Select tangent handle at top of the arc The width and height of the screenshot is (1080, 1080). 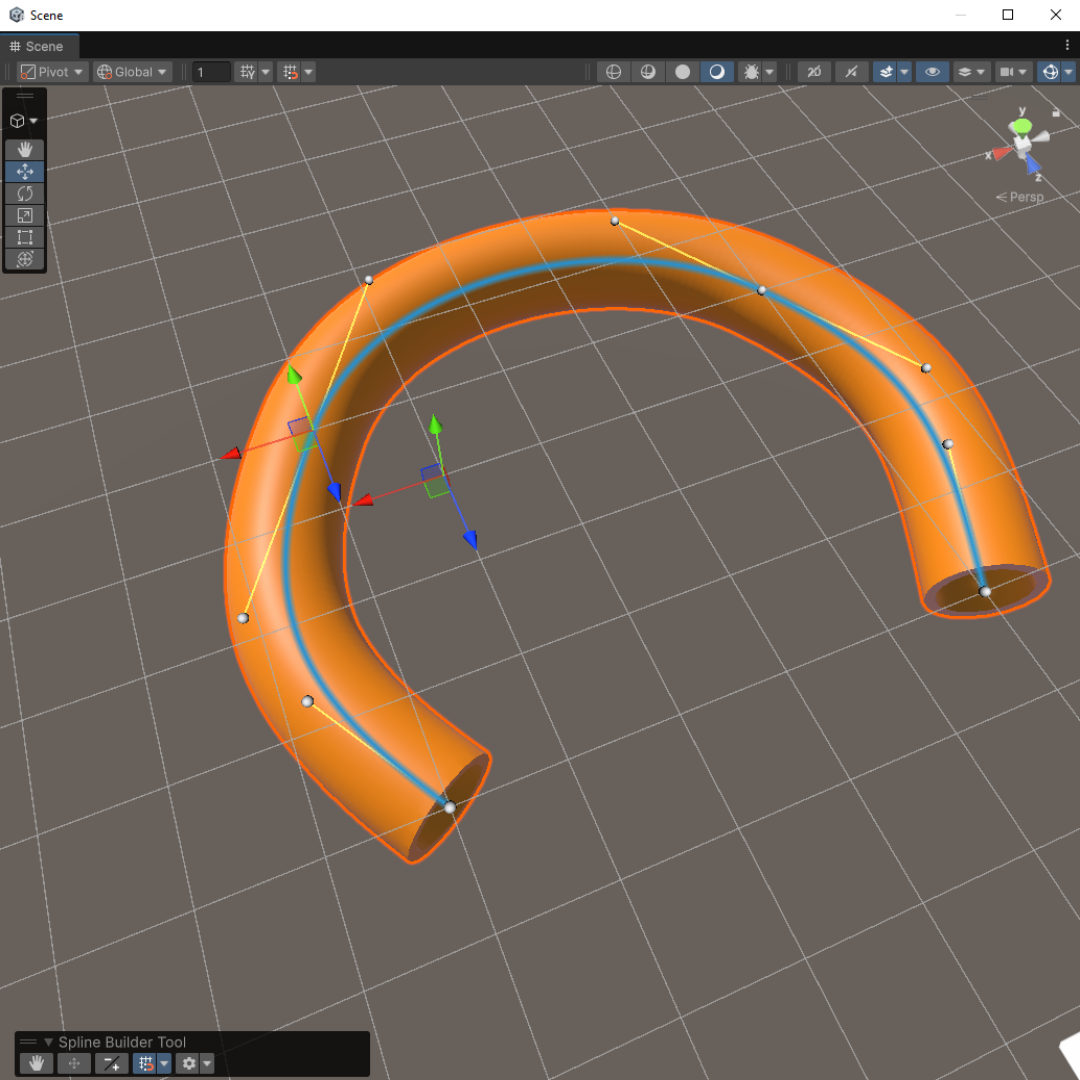pyautogui.click(x=614, y=221)
